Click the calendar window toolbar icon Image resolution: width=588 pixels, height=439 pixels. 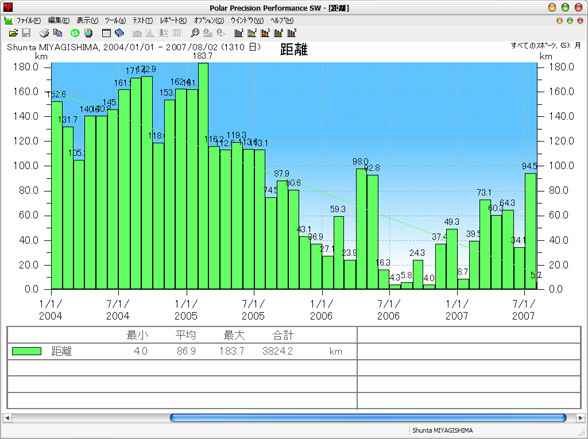(x=106, y=33)
